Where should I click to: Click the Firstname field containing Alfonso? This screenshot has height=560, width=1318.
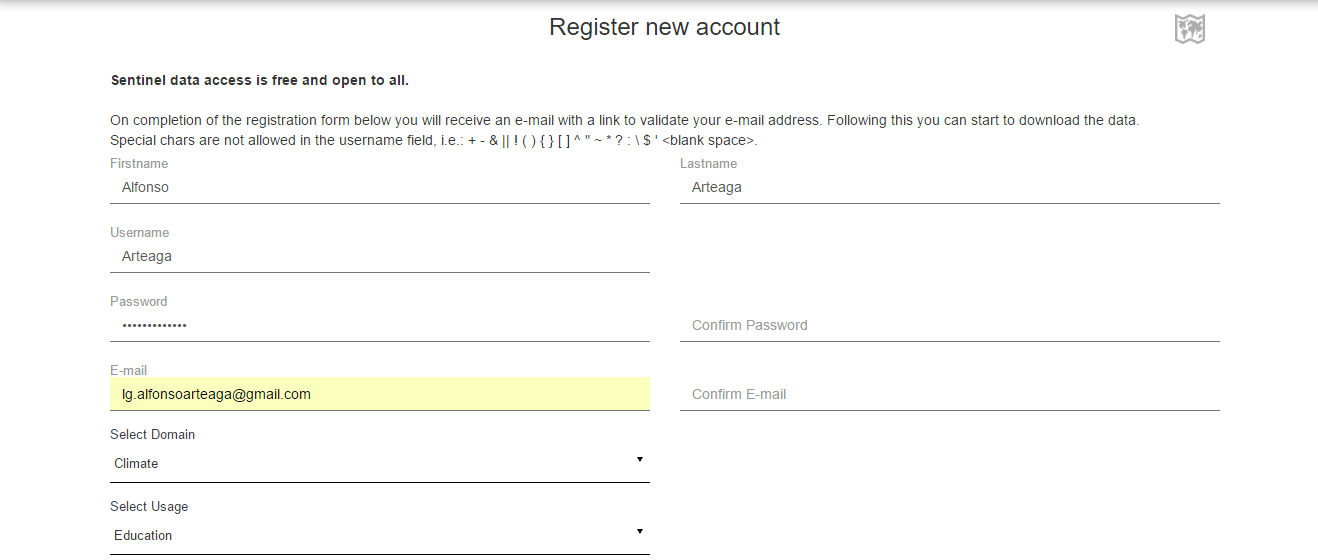(x=380, y=187)
